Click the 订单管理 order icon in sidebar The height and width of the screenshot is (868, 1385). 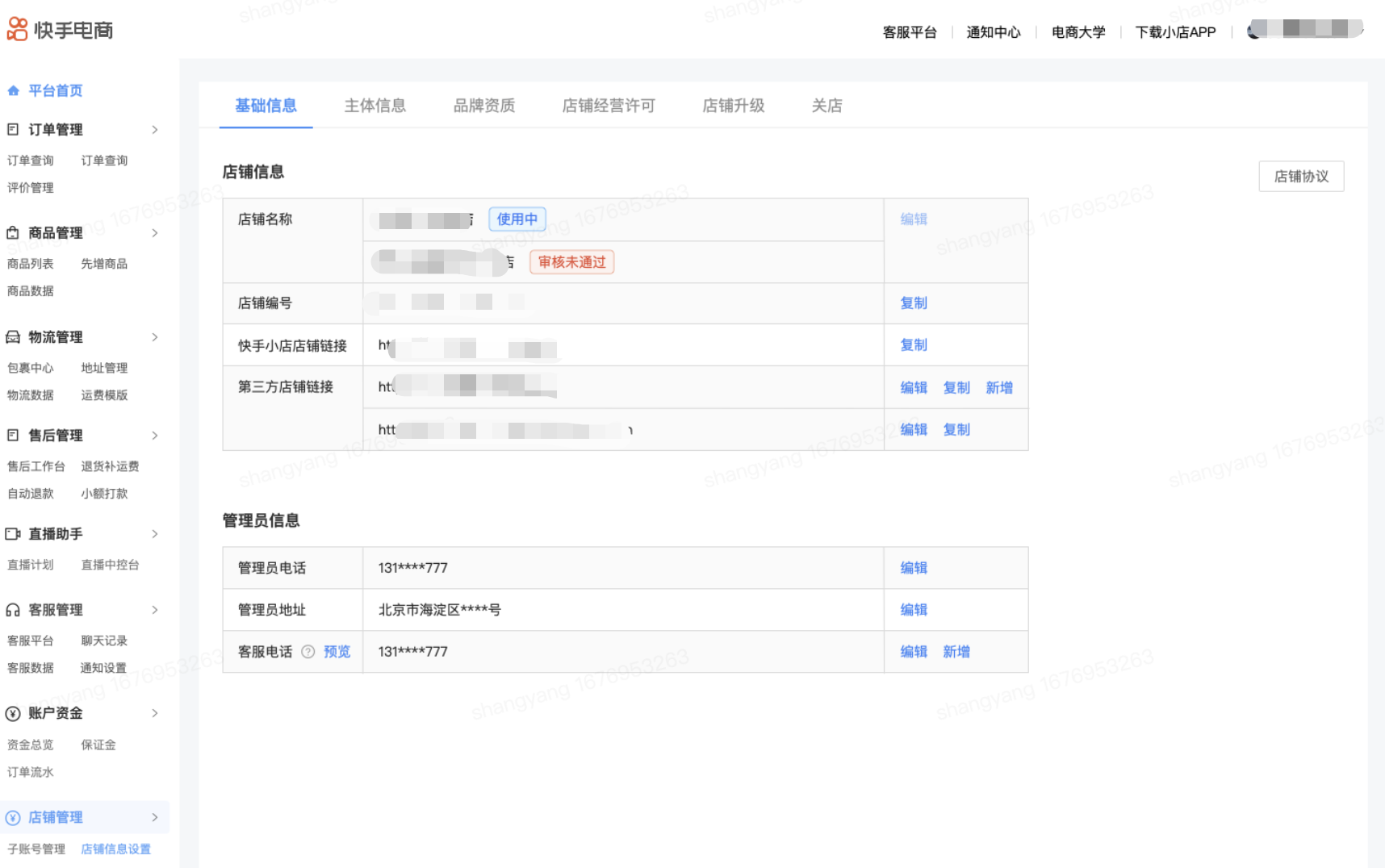tap(13, 129)
